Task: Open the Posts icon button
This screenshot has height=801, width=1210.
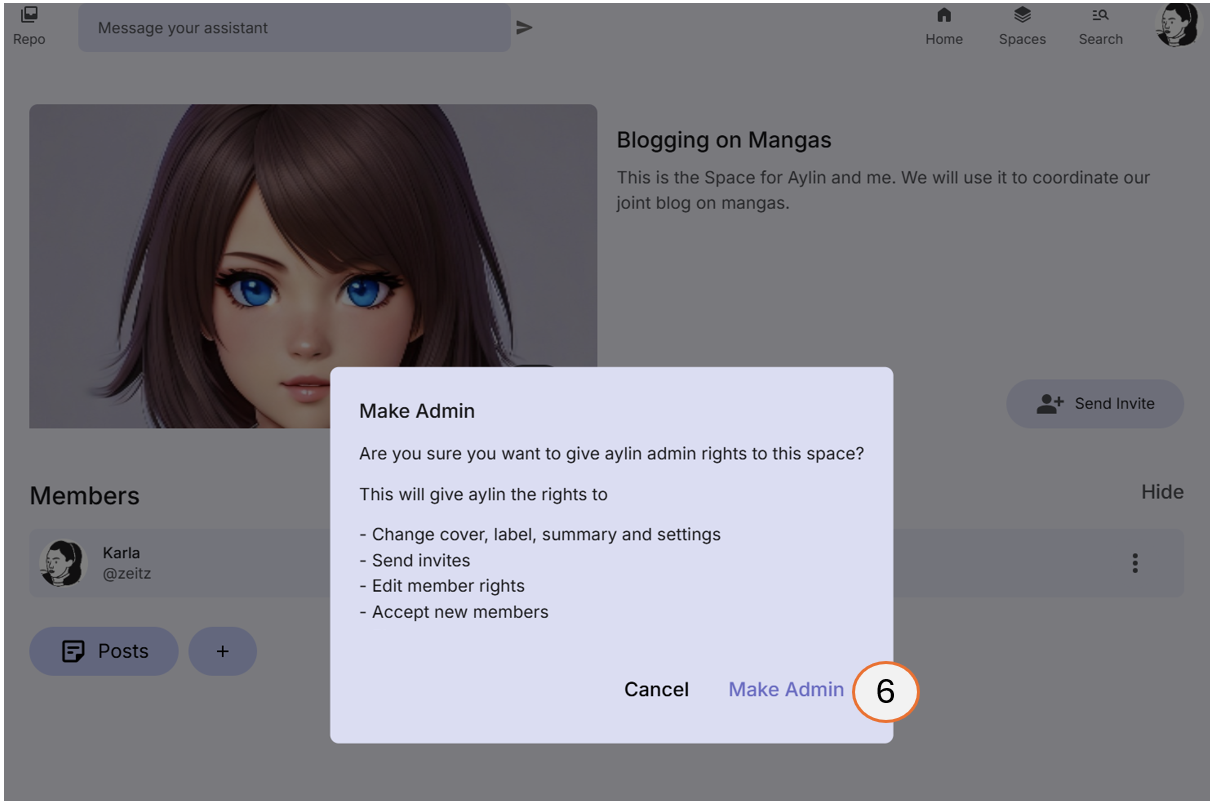Action: point(73,650)
